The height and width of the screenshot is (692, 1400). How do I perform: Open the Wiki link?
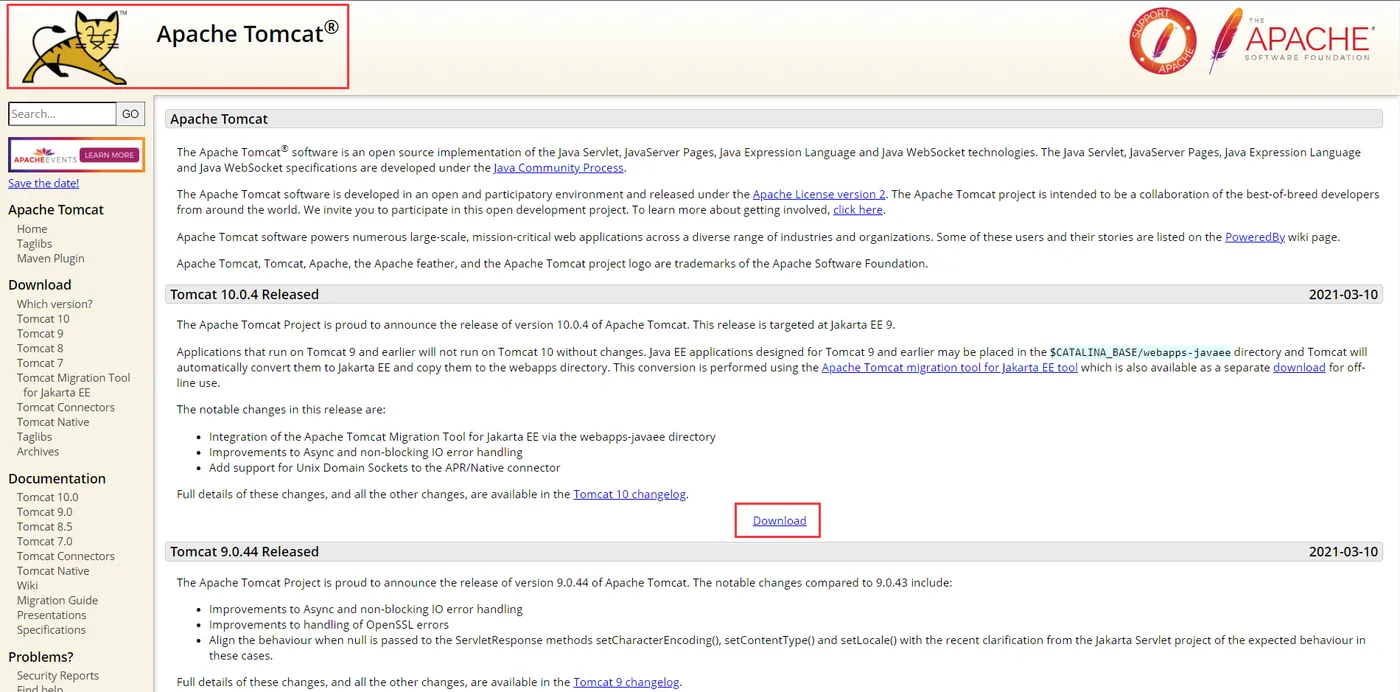click(x=27, y=586)
